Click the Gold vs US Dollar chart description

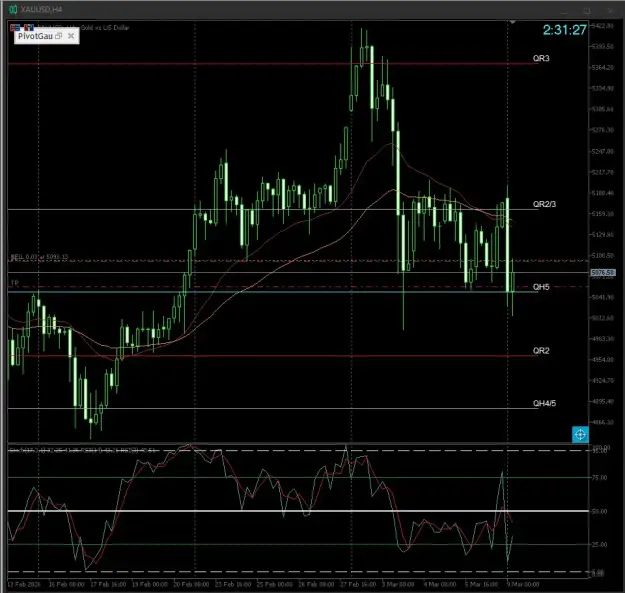click(x=105, y=27)
